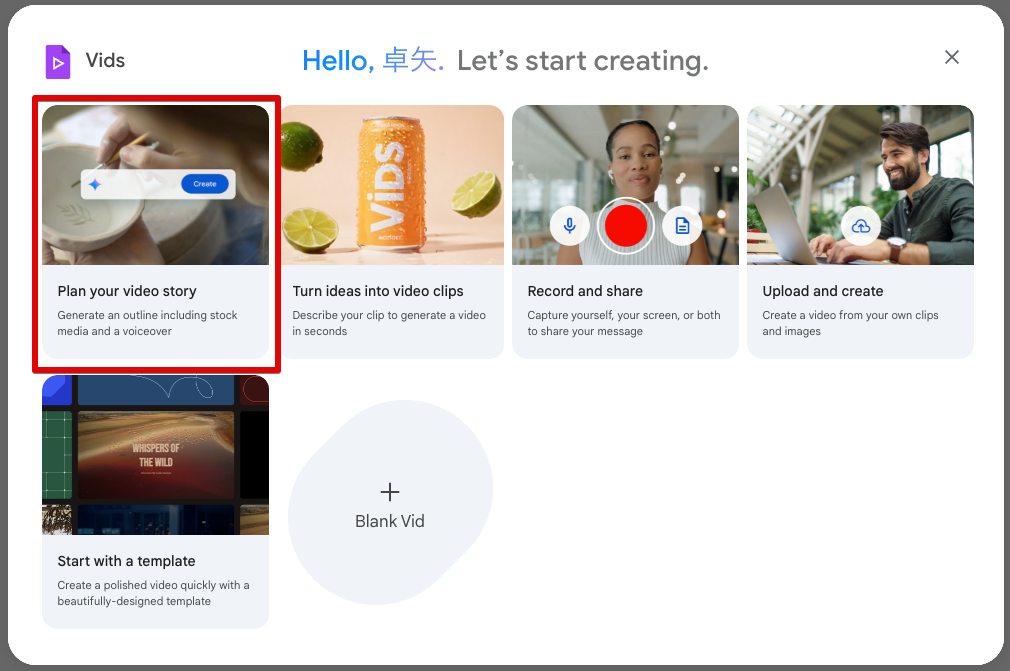1010x671 pixels.
Task: Click the 'Capture yourself, your screen' description text
Action: [x=624, y=323]
